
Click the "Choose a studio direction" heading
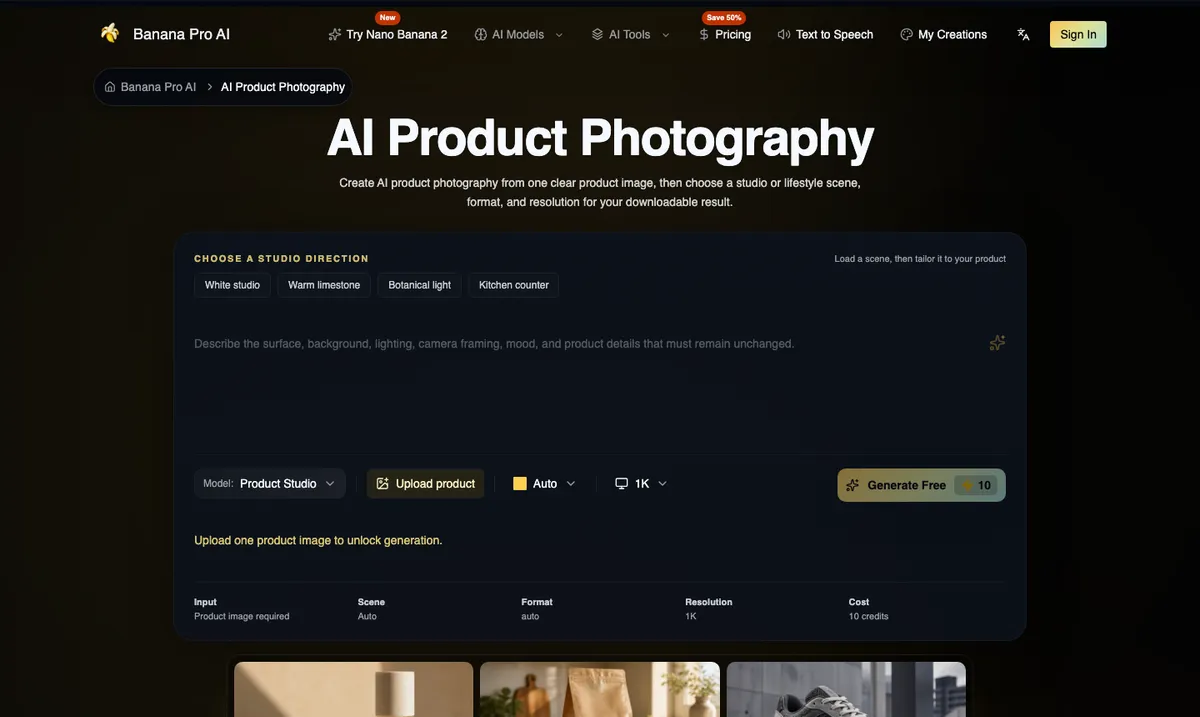coord(281,259)
